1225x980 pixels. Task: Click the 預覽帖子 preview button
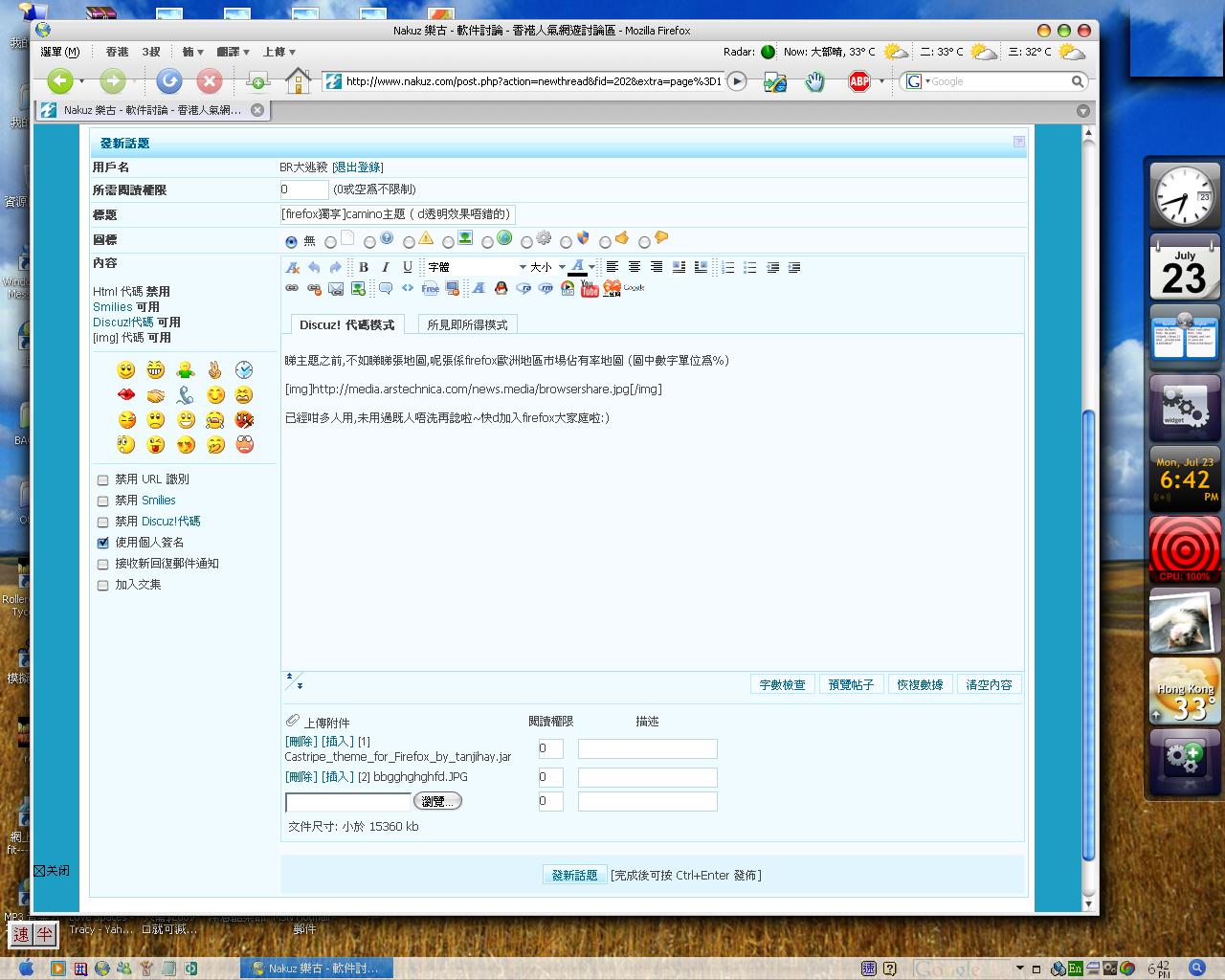851,684
